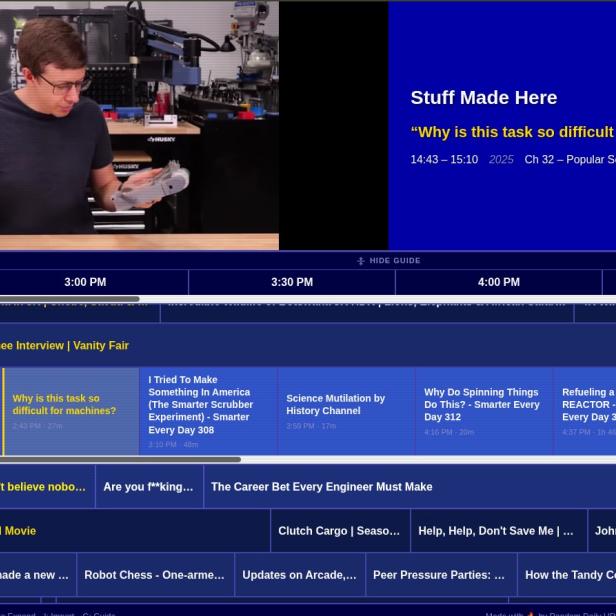The image size is (616, 616).
Task: Click the 'Ch 32 – Popular S...' channel label
Action: [570, 160]
